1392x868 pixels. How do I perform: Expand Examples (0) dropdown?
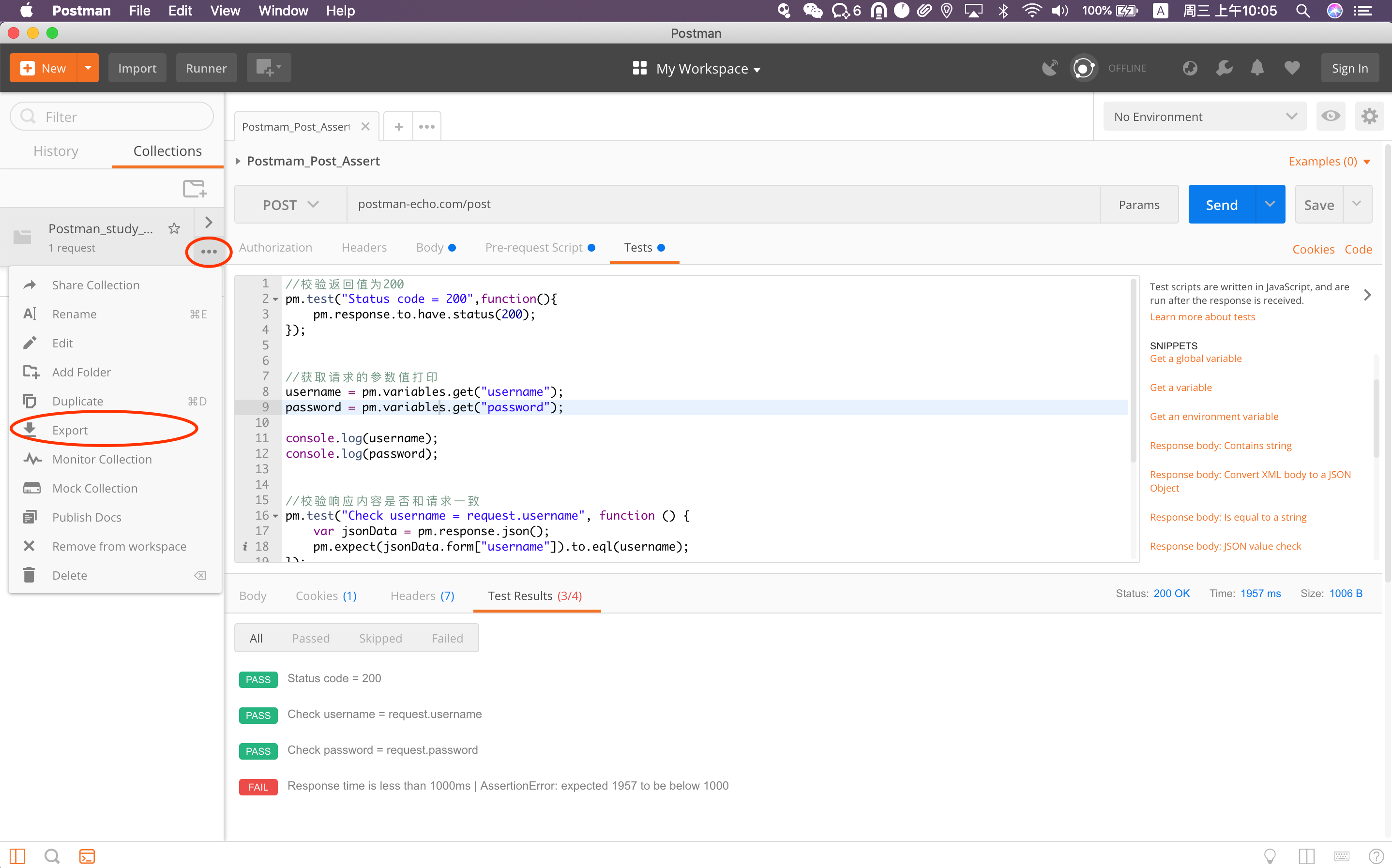(1330, 161)
